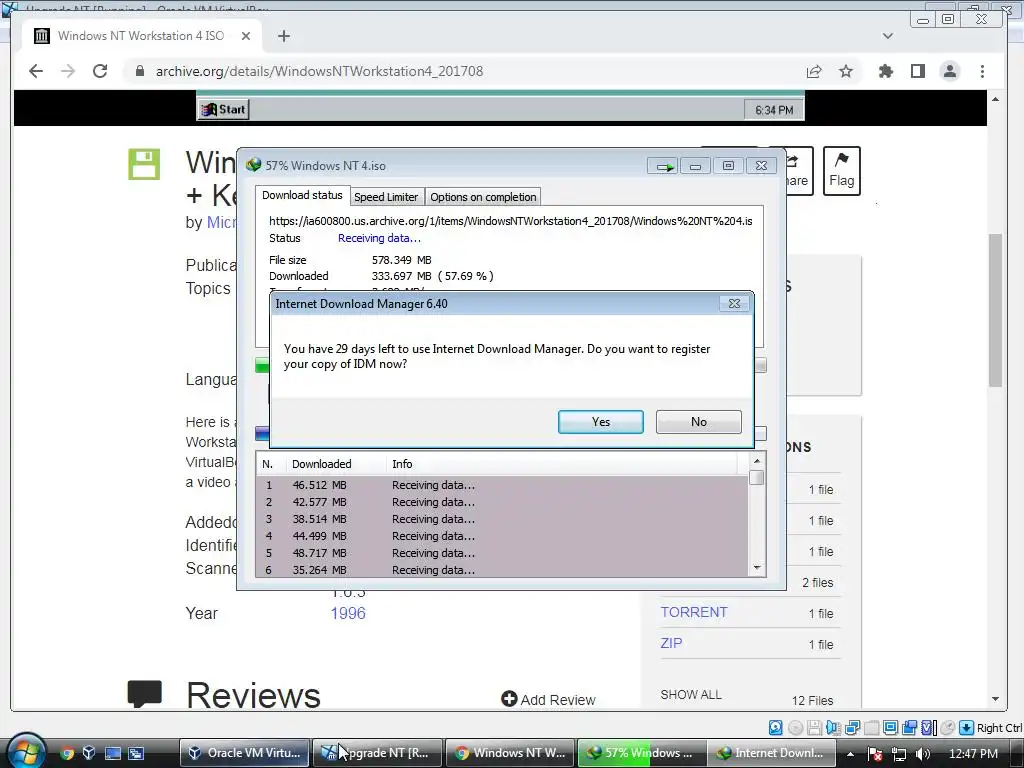This screenshot has width=1024, height=768.
Task: Click Show Desktop quick launch icon
Action: [112, 753]
